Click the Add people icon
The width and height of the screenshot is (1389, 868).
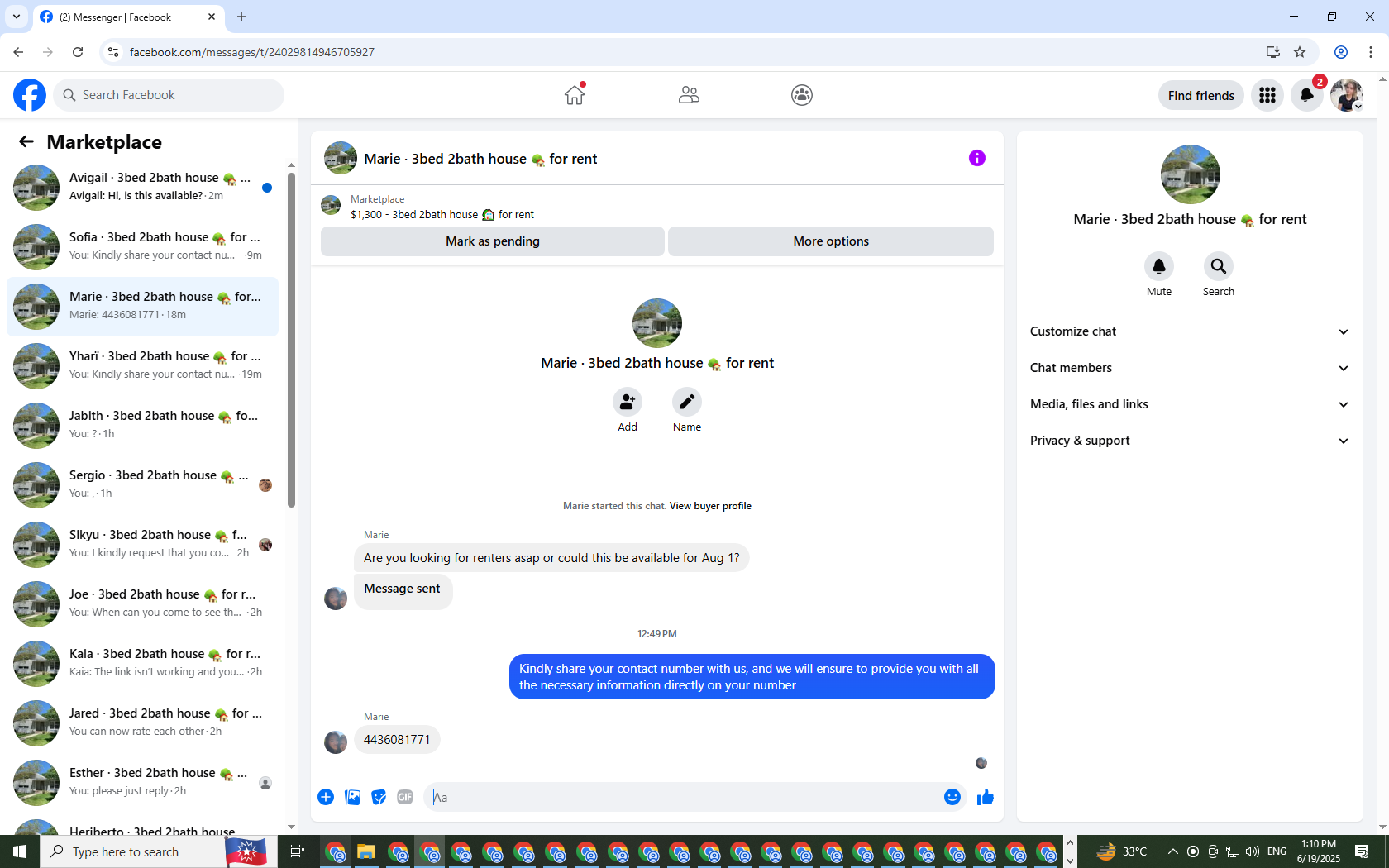click(628, 402)
